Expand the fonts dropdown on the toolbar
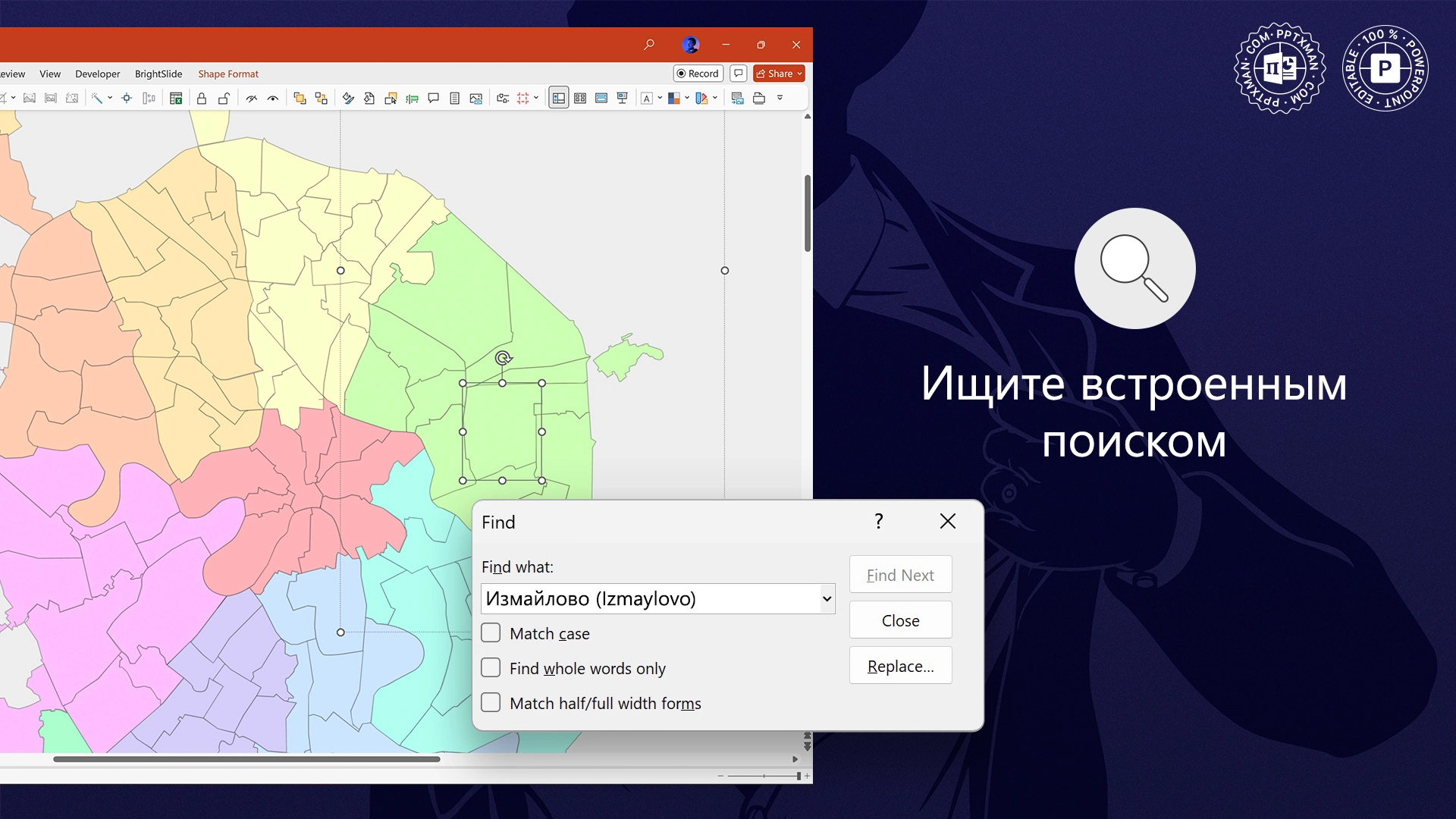 point(658,98)
